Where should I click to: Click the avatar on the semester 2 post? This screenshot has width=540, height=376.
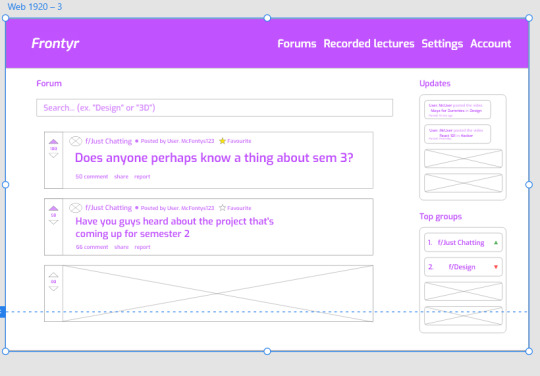75,208
